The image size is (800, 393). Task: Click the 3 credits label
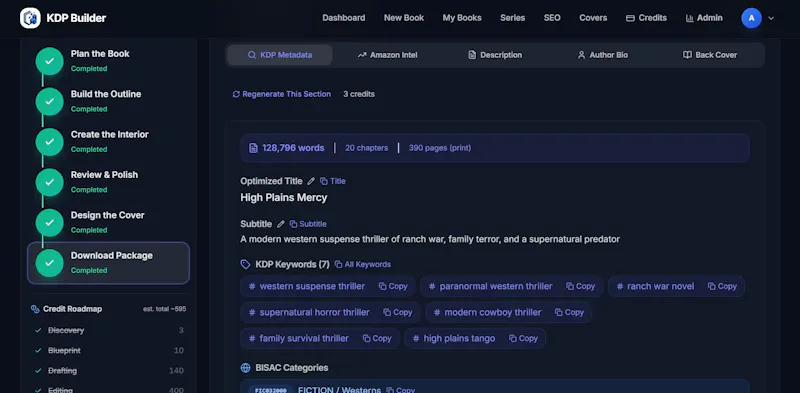coord(359,94)
